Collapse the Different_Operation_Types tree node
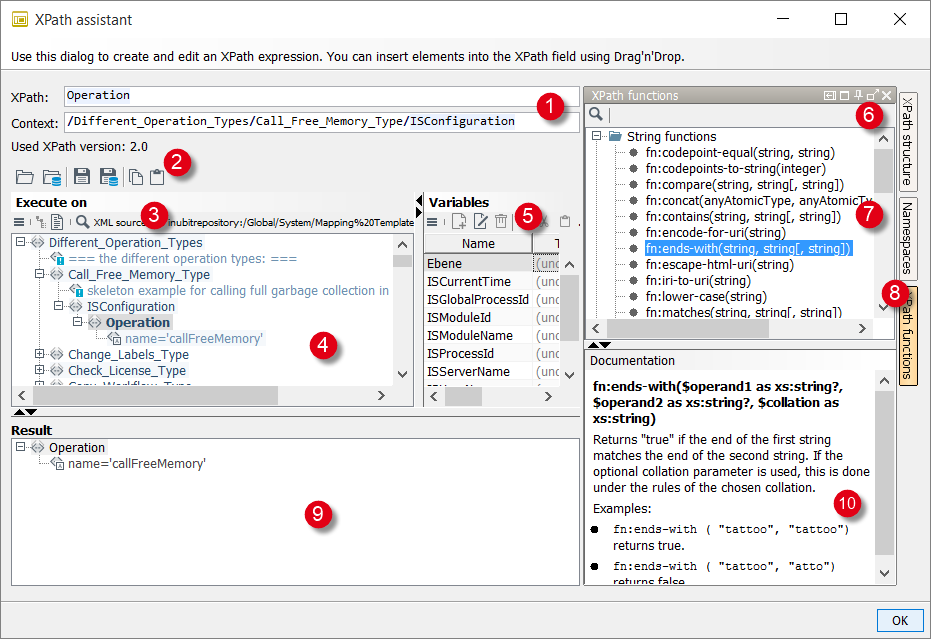The width and height of the screenshot is (931, 639). (21, 243)
